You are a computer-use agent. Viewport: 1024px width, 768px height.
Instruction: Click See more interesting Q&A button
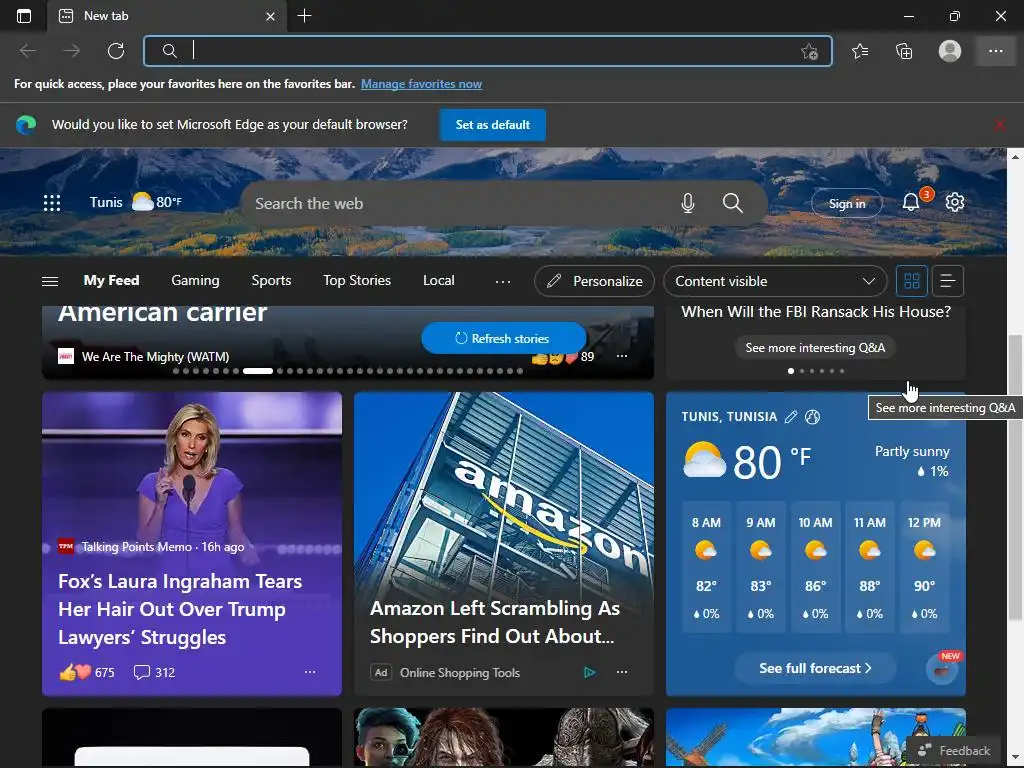[x=815, y=347]
